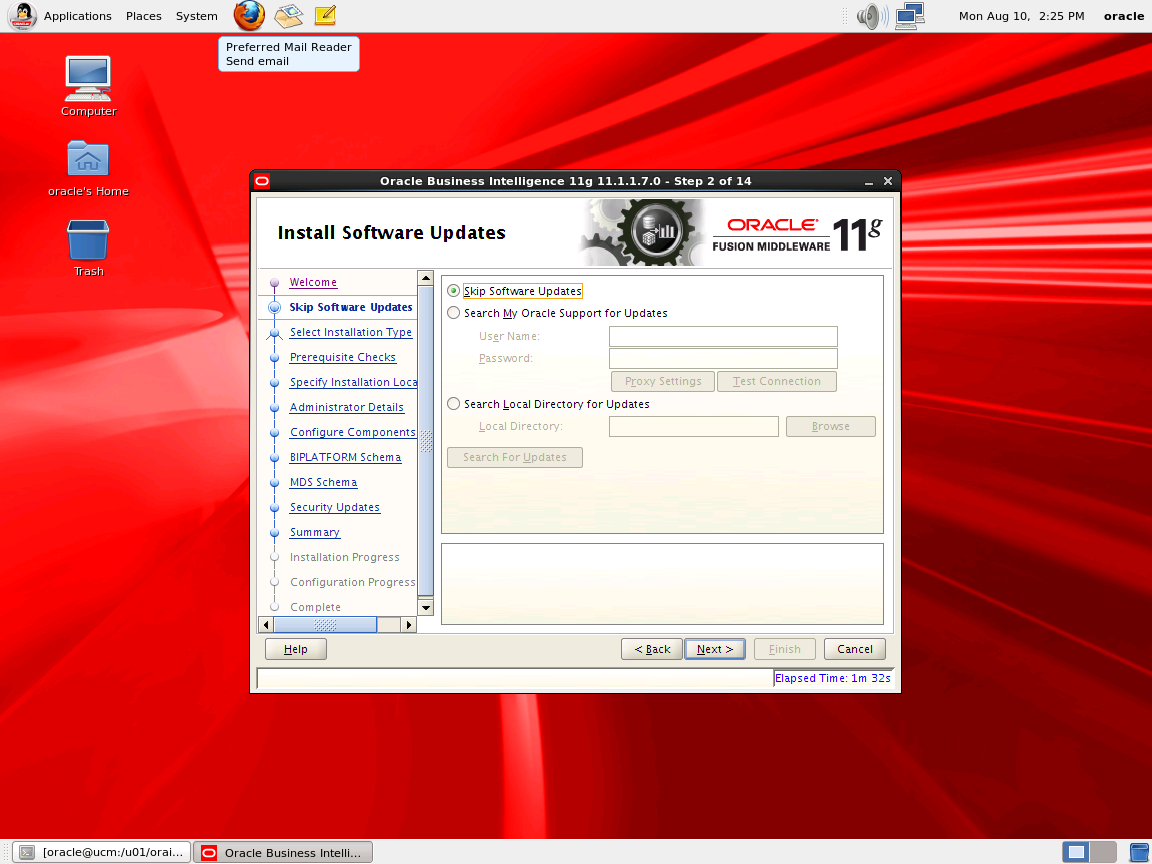The image size is (1152, 864).
Task: Click the Skip Software Updates step in sidebar
Action: 350,307
